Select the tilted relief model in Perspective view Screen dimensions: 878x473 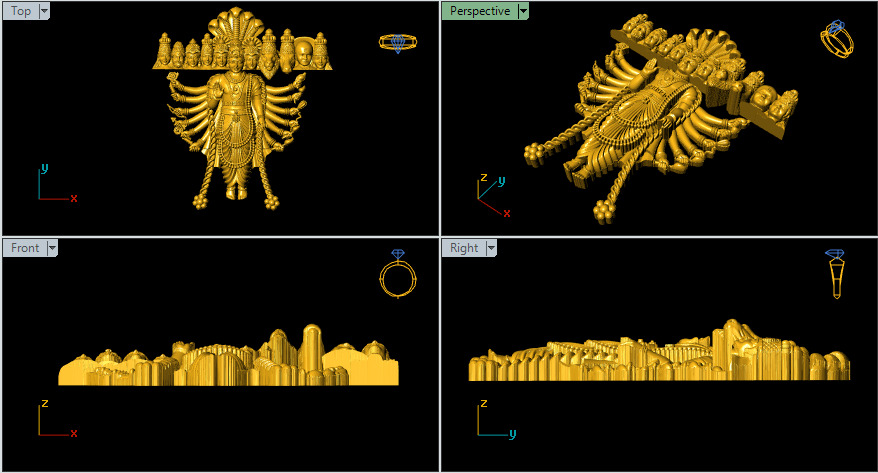click(661, 118)
